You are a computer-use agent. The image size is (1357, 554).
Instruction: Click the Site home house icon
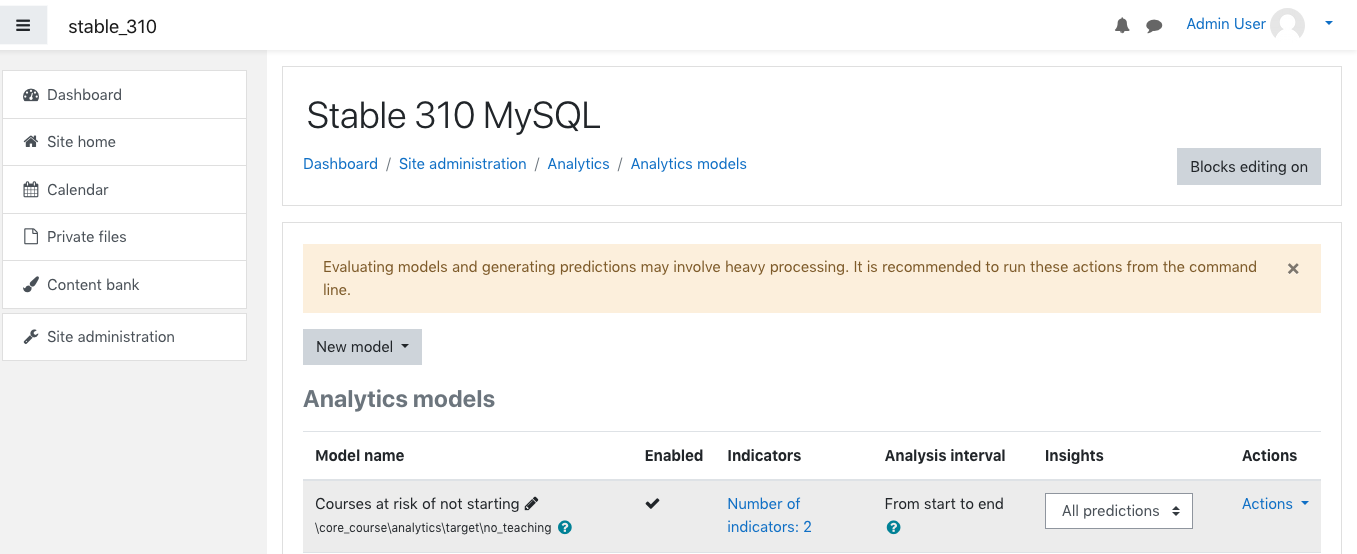pos(31,142)
